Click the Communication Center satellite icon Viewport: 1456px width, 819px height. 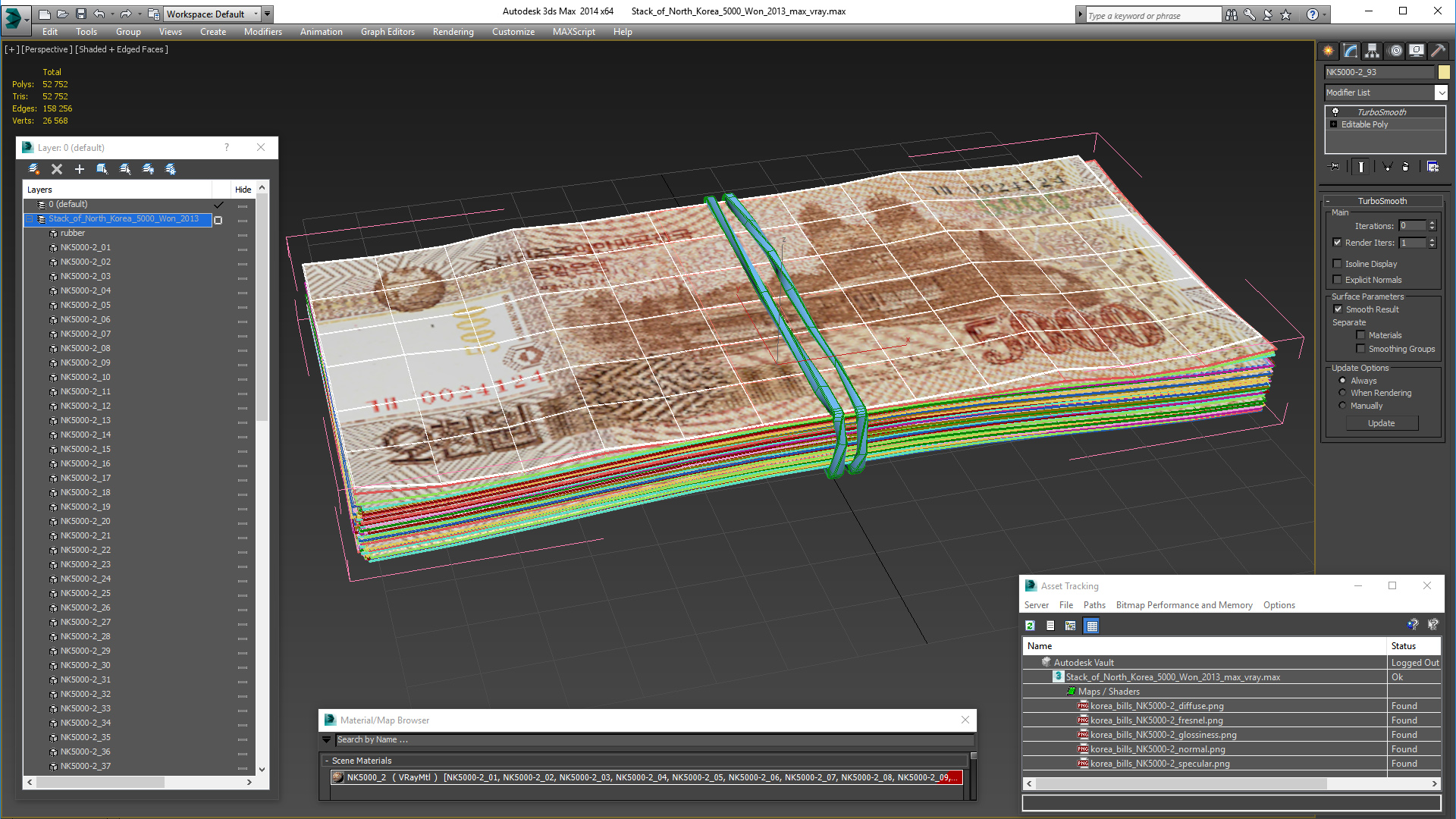(1268, 14)
